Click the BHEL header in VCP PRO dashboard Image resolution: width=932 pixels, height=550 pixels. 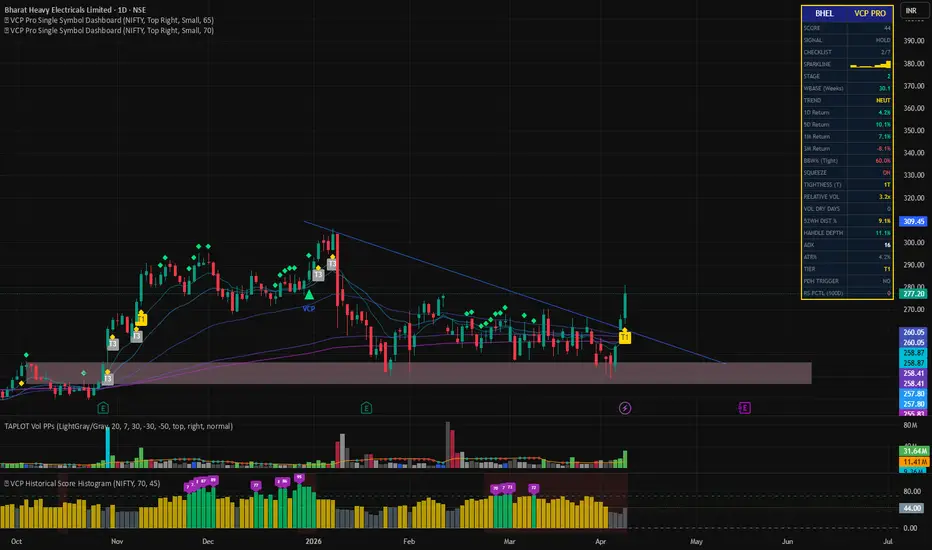(x=824, y=13)
